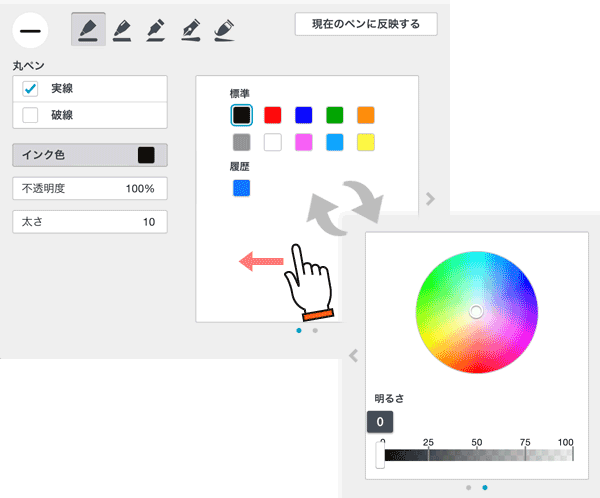Pick the black standard color swatch
This screenshot has width=600, height=498.
click(x=241, y=115)
